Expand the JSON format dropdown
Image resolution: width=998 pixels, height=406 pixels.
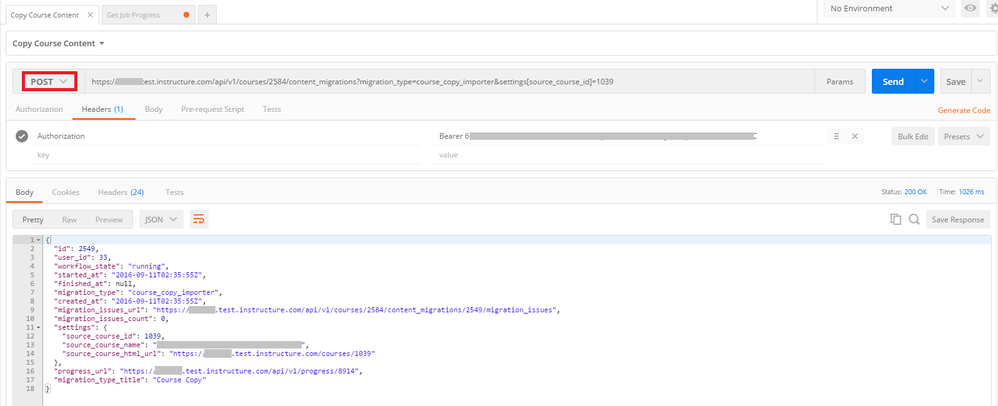coord(160,219)
